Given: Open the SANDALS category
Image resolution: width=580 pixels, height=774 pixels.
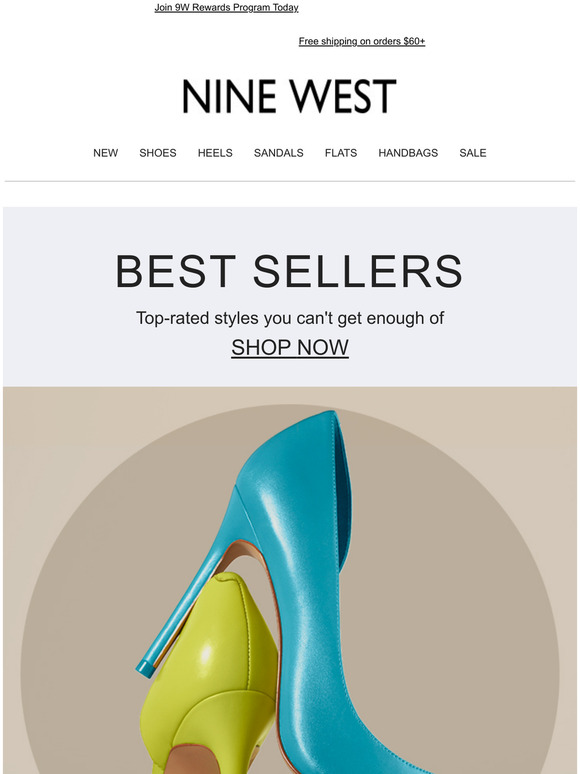Looking at the screenshot, I should (278, 153).
